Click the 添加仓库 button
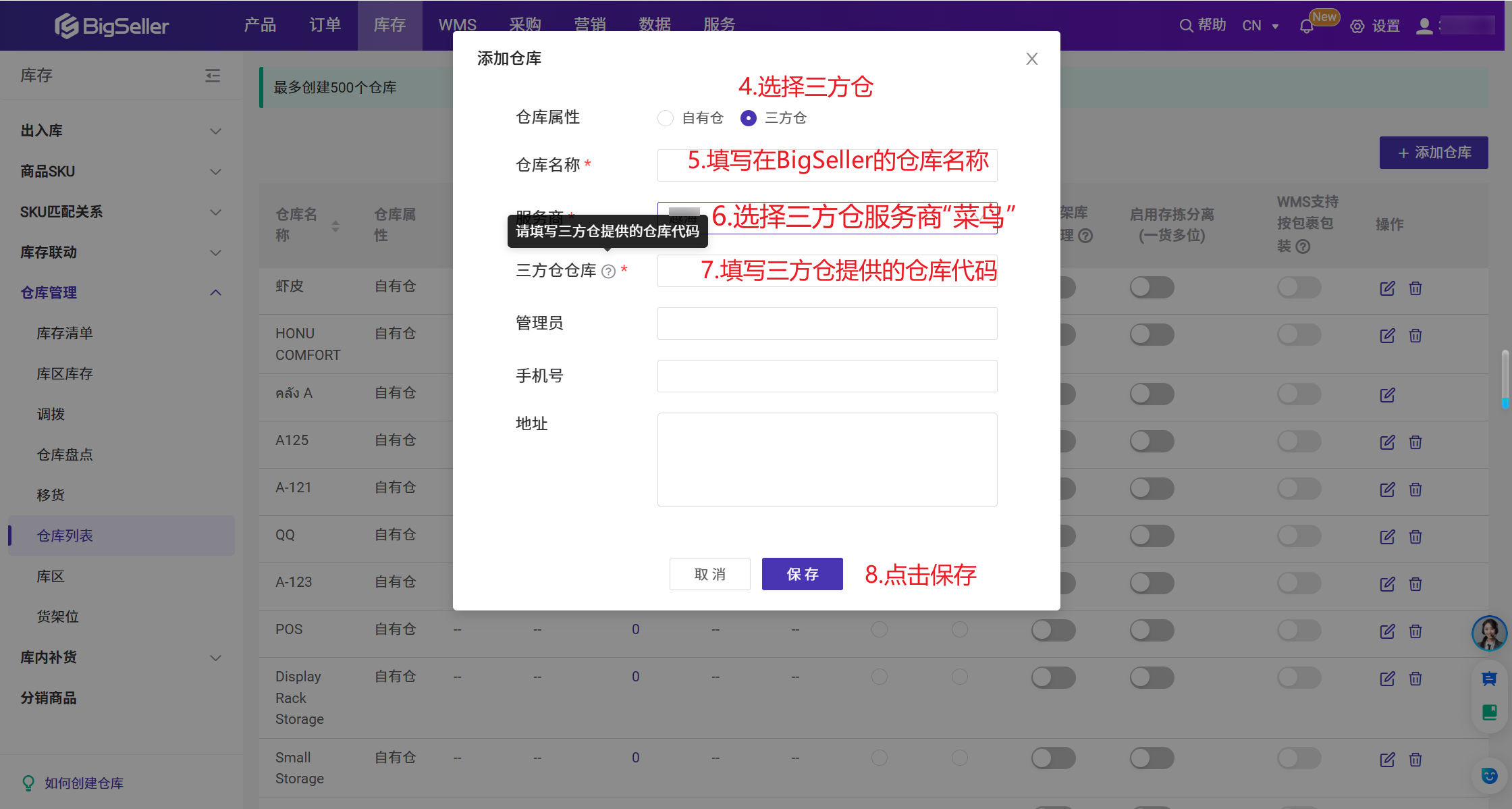This screenshot has width=1512, height=809. coord(1433,153)
